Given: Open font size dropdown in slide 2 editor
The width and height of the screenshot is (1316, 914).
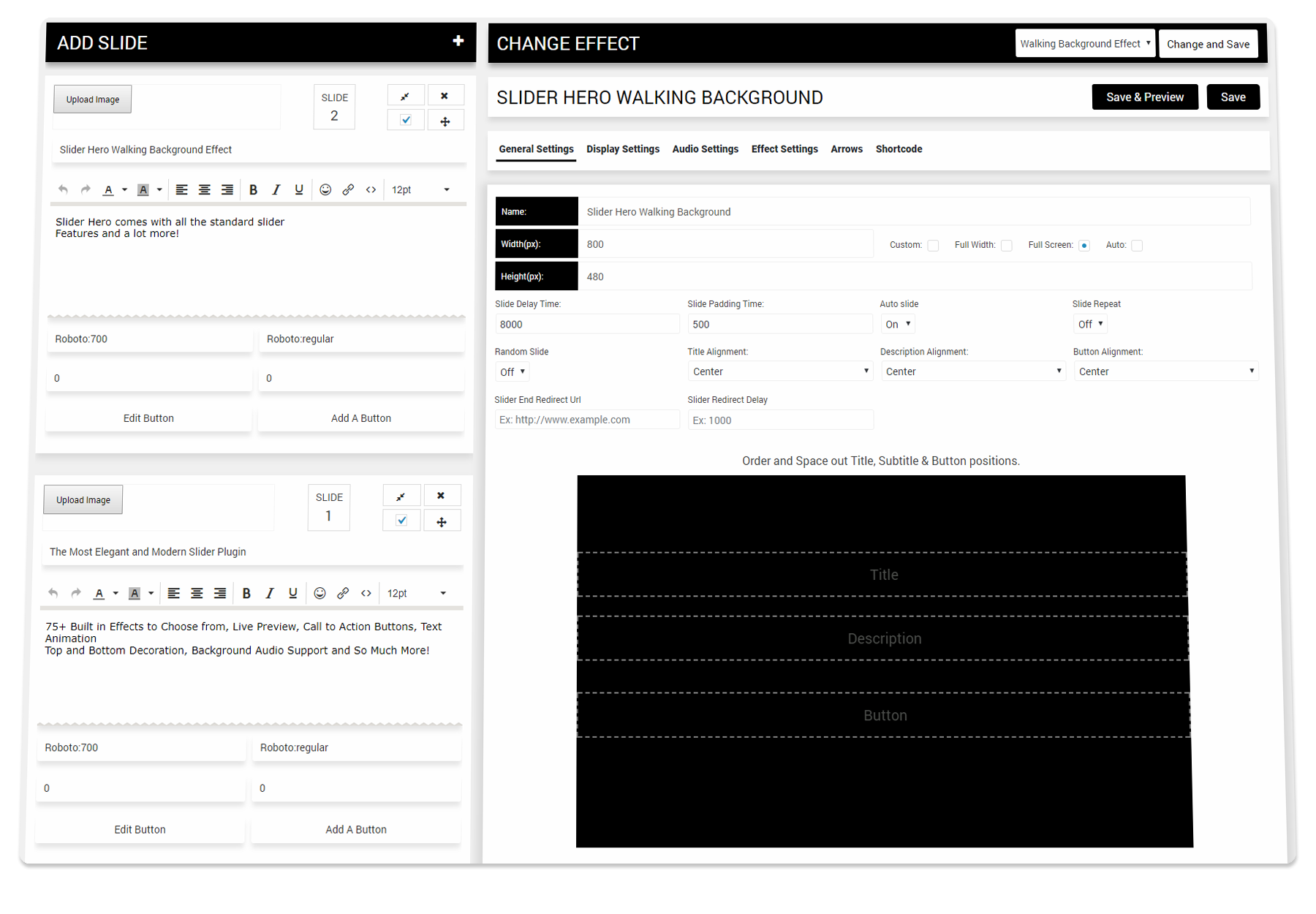Looking at the screenshot, I should click(420, 189).
